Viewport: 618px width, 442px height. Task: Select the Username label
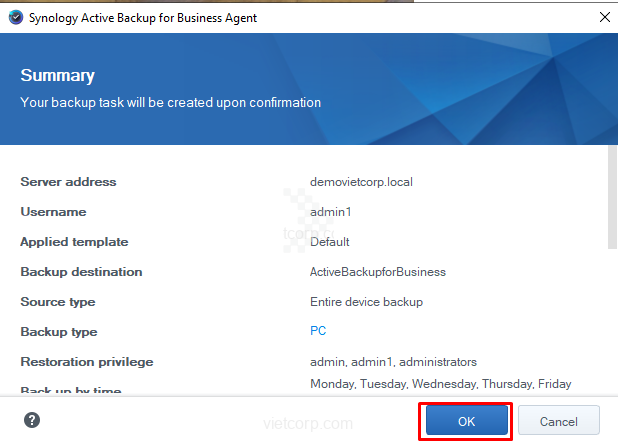coord(53,212)
